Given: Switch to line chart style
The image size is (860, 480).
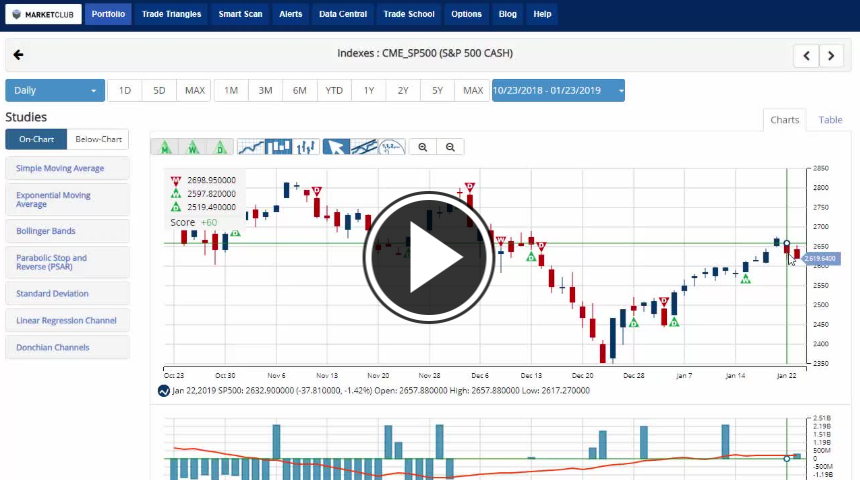Looking at the screenshot, I should [251, 147].
